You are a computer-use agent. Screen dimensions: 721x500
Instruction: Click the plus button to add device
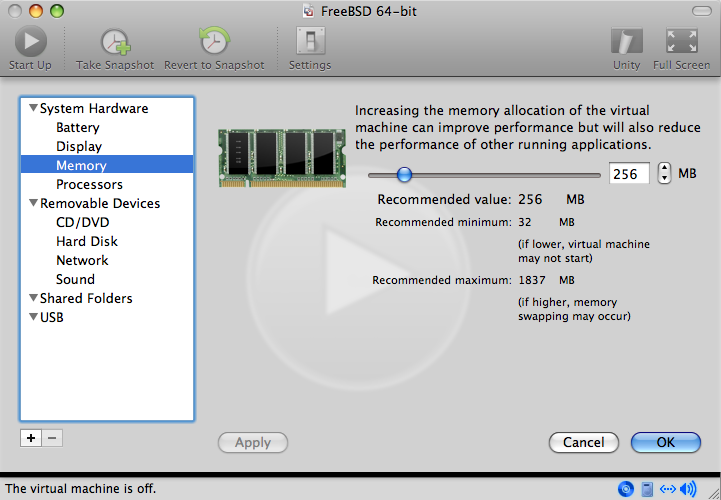coord(31,438)
